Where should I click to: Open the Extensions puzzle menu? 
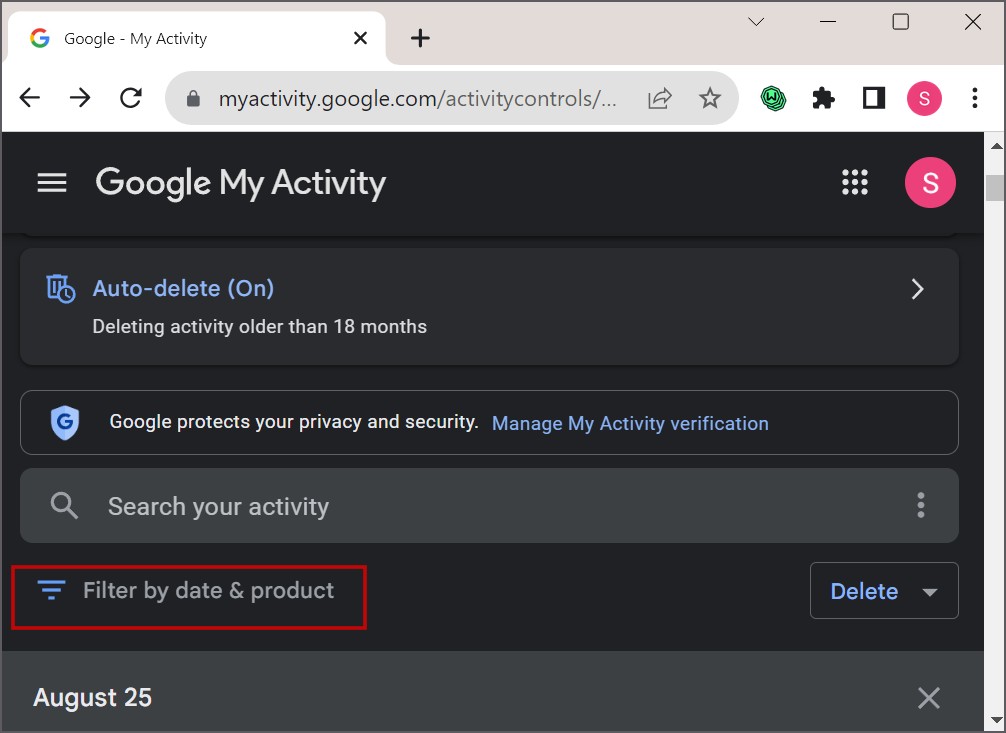pos(823,98)
